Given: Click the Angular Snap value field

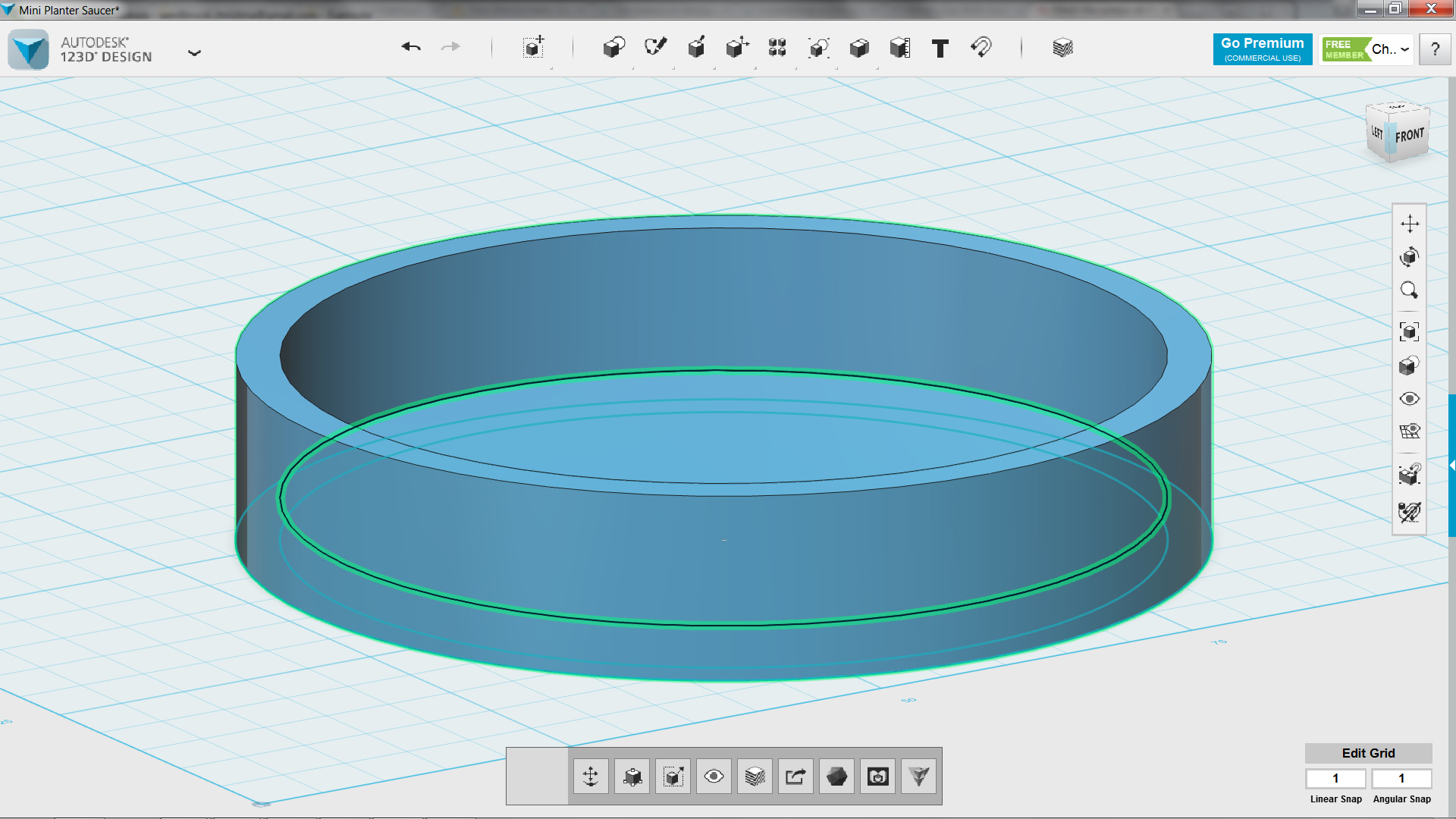Looking at the screenshot, I should pyautogui.click(x=1401, y=778).
